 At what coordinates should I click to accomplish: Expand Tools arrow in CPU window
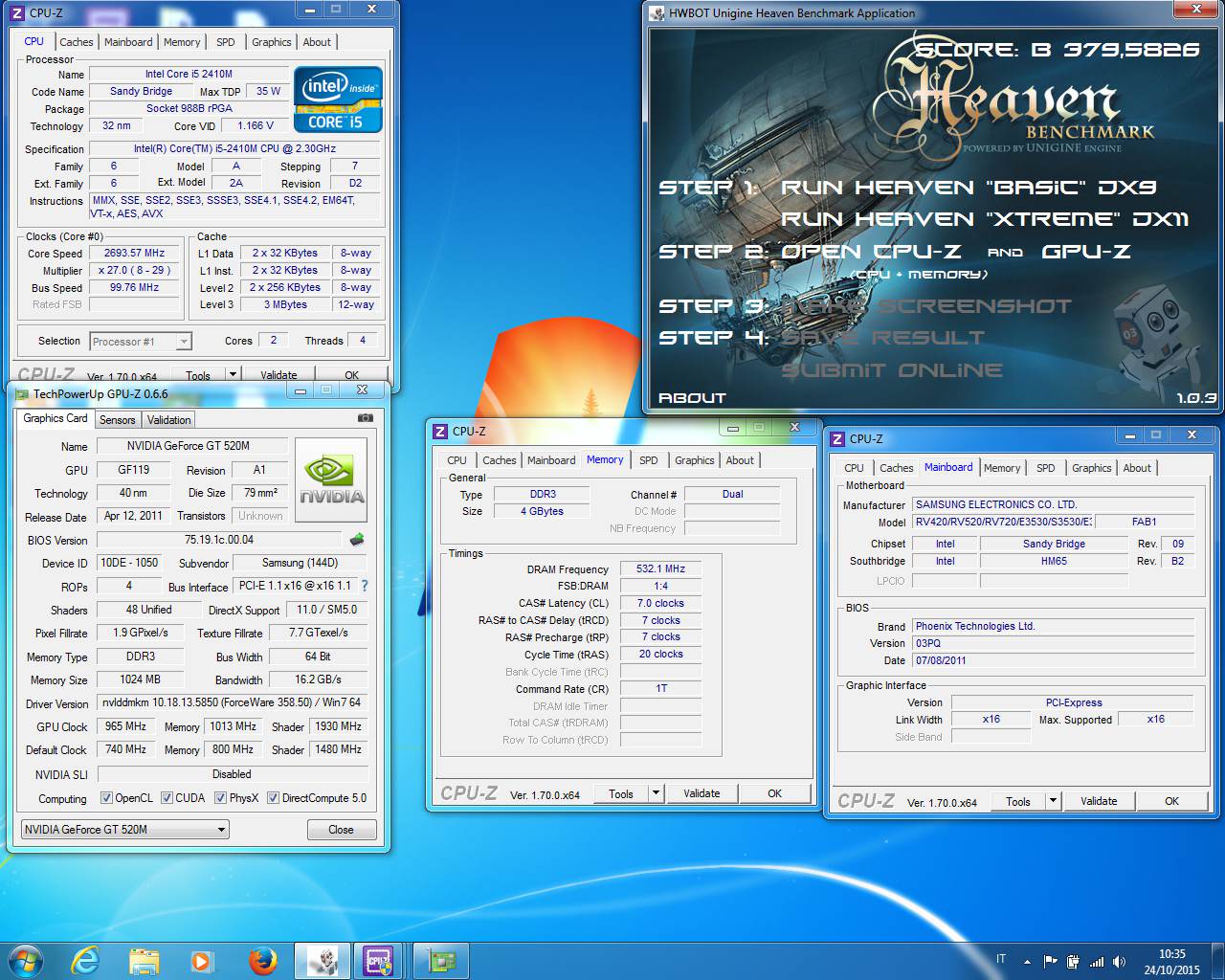pyautogui.click(x=232, y=374)
